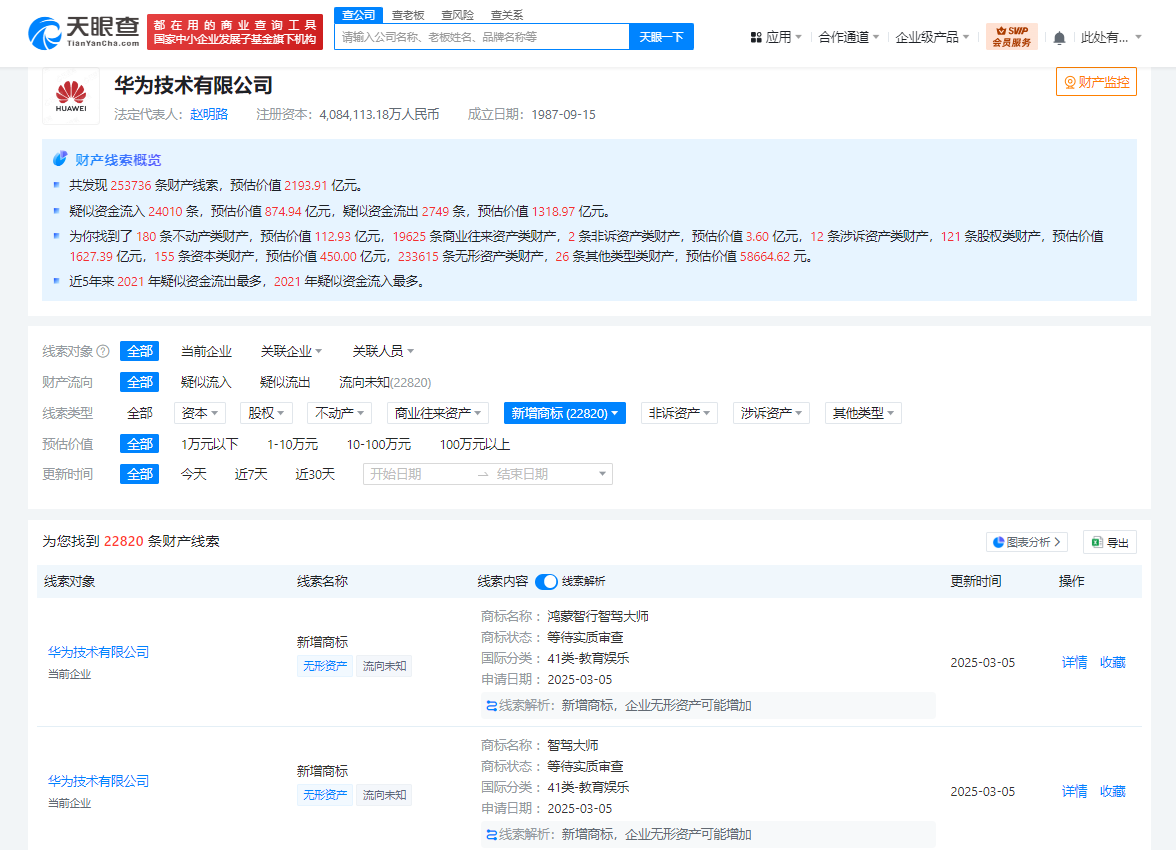The height and width of the screenshot is (850, 1176).
Task: Click the Tianyancha logo icon
Action: pos(45,33)
